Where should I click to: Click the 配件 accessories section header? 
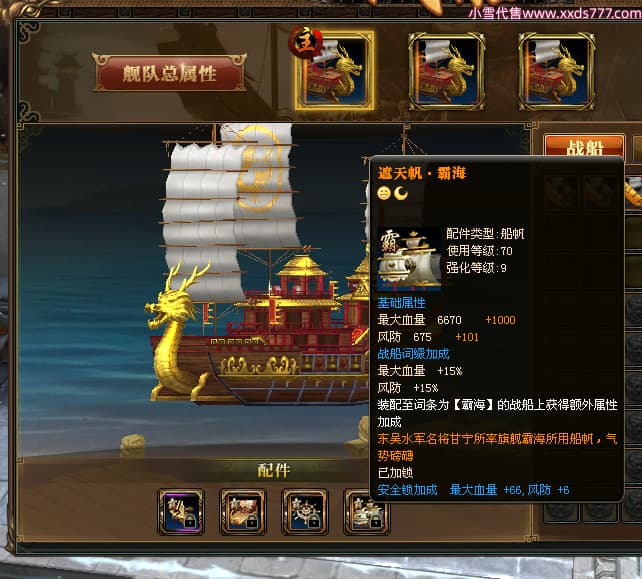pos(274,470)
